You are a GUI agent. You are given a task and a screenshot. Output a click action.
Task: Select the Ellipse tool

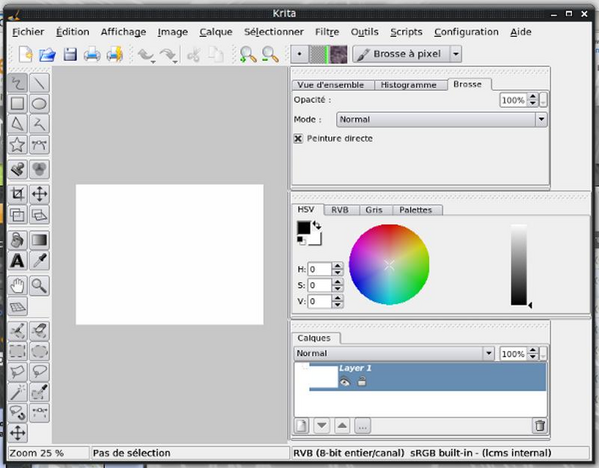(x=39, y=104)
